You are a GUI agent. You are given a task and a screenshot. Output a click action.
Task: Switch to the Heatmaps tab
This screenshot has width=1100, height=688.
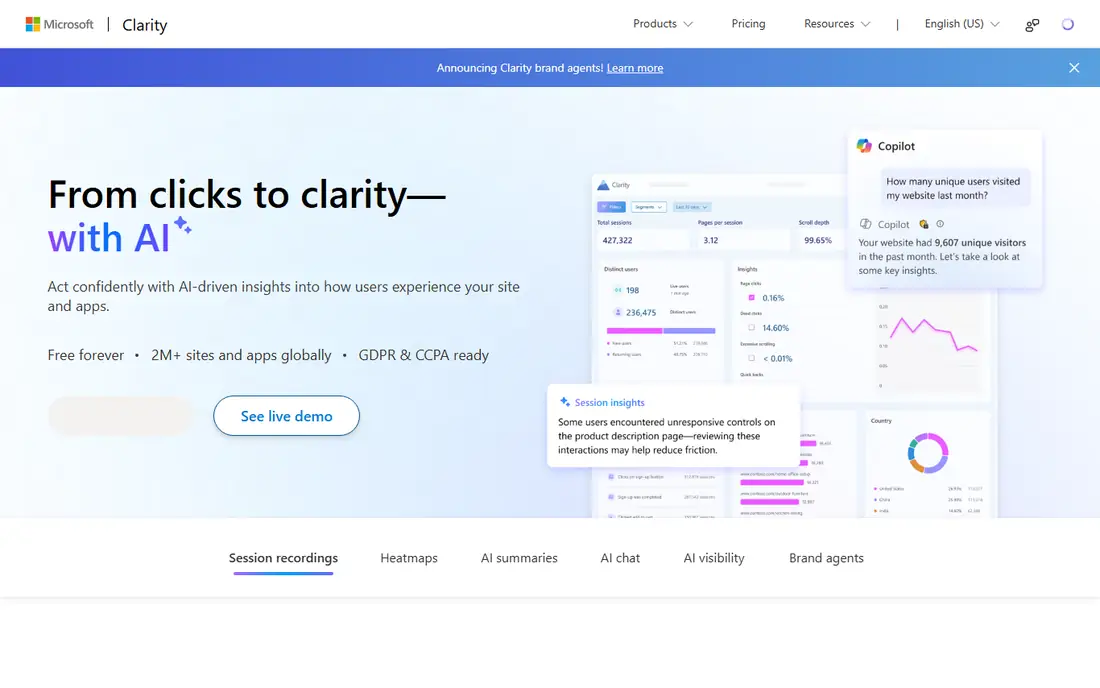click(409, 558)
